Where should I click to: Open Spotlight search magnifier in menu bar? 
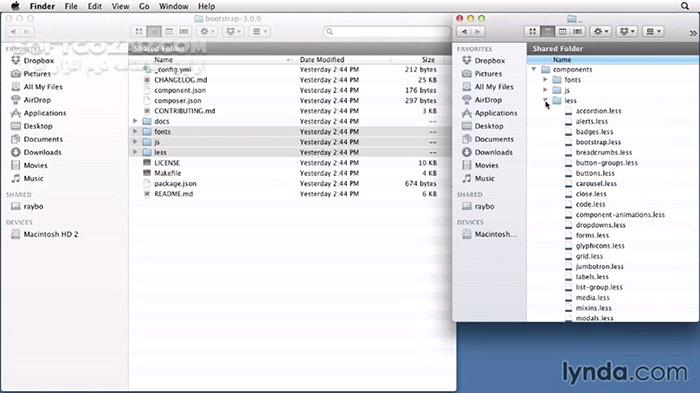click(x=685, y=6)
